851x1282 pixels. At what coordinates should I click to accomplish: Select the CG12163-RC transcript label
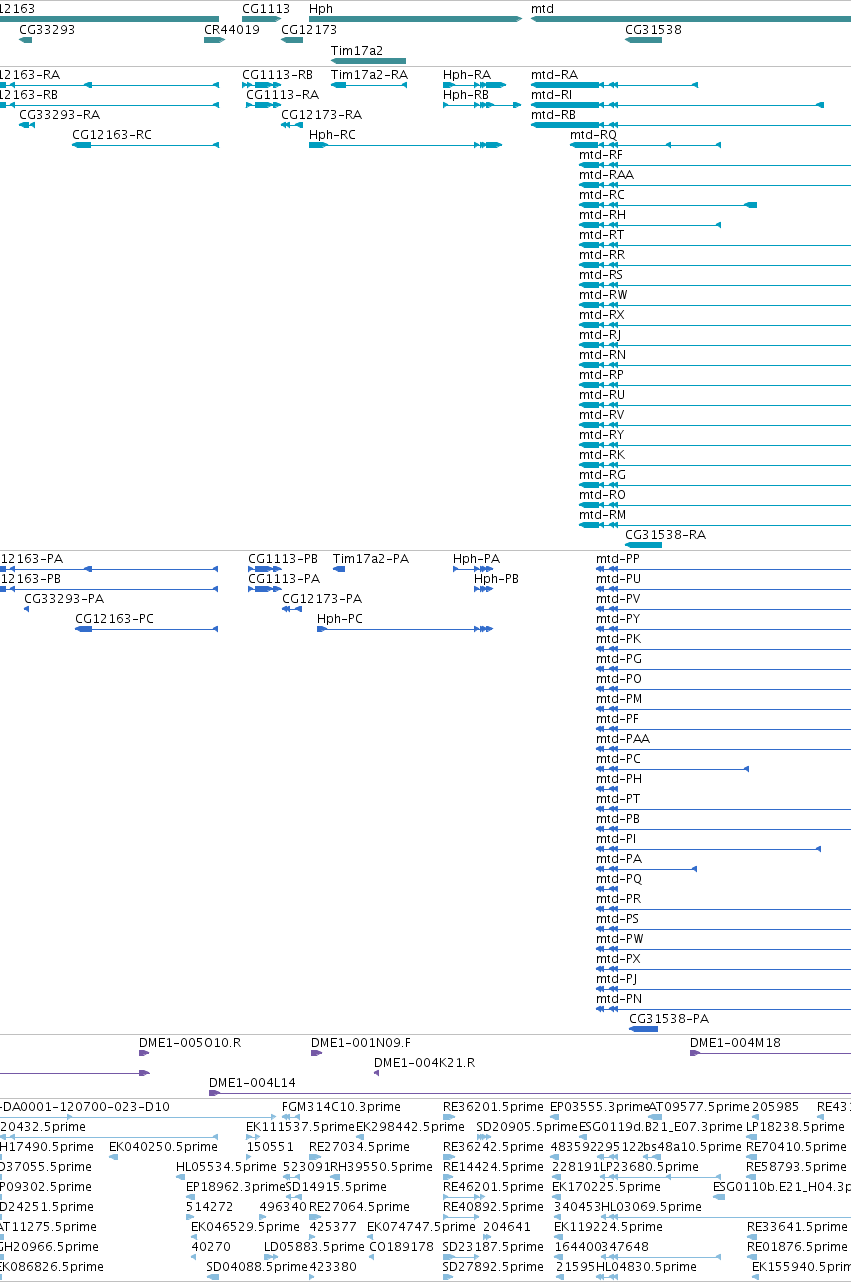(x=112, y=135)
